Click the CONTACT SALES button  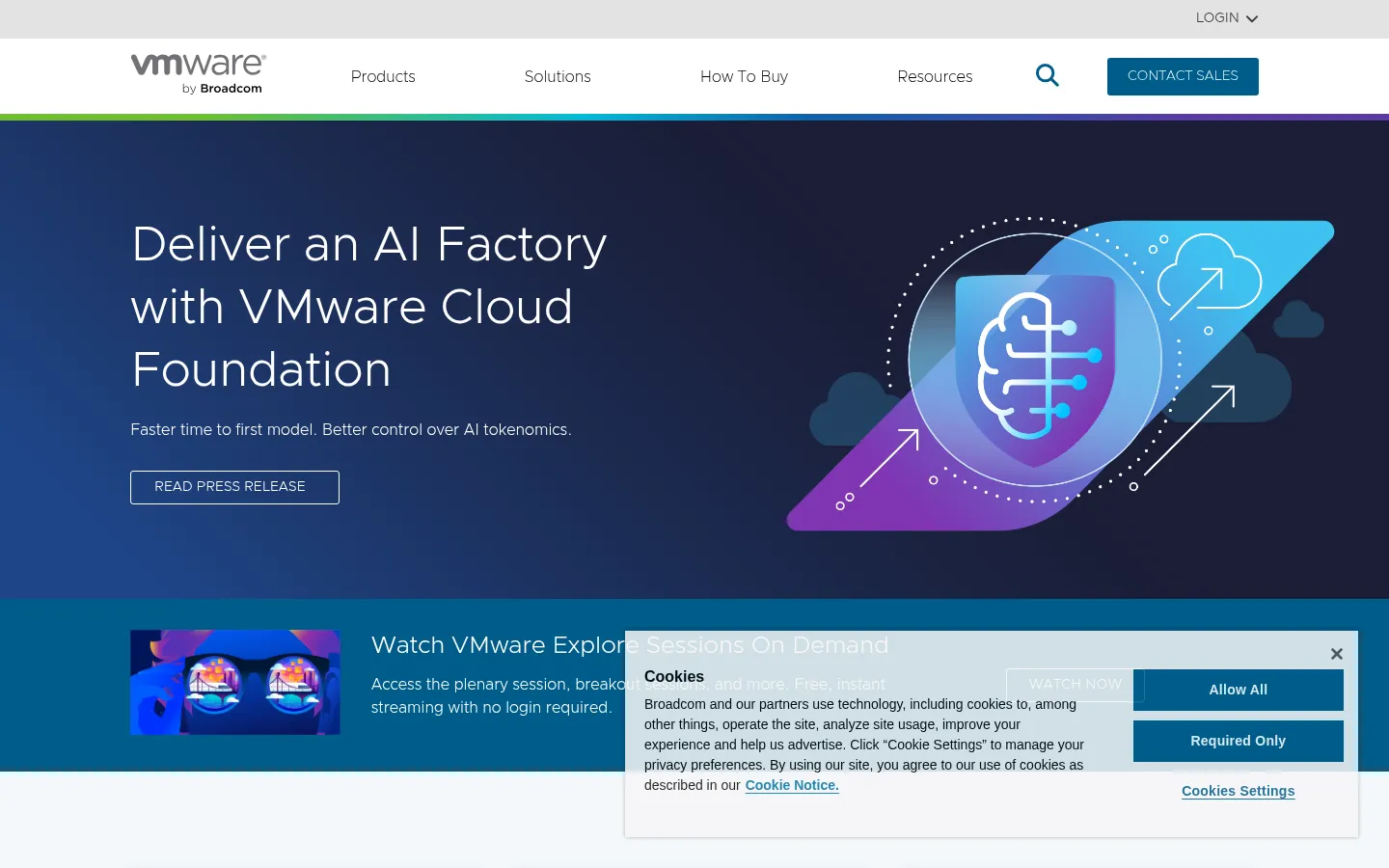(x=1183, y=76)
